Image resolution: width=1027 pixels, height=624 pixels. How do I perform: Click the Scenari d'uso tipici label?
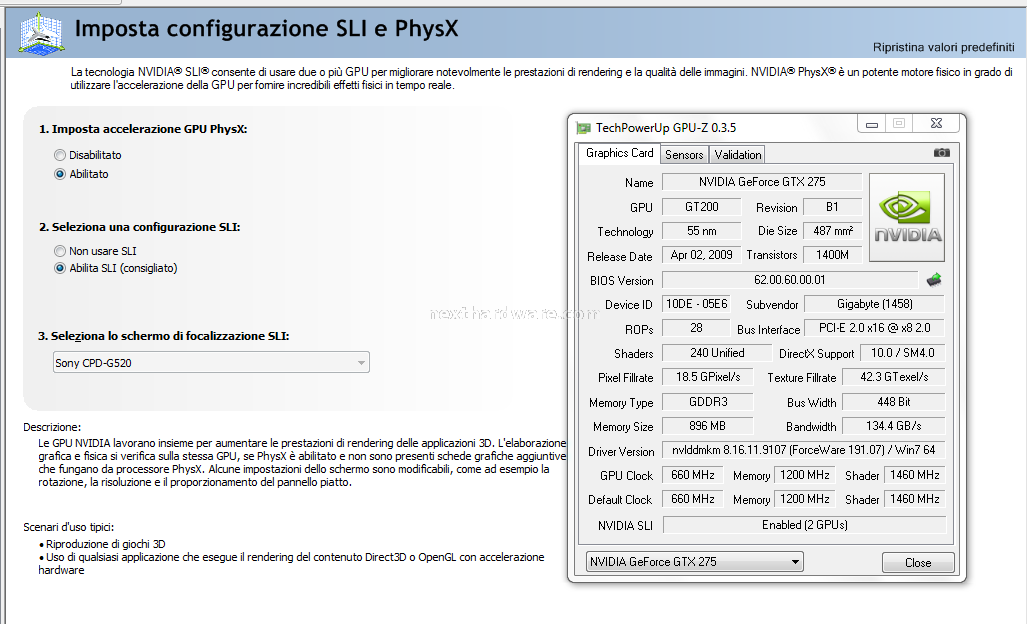(x=69, y=527)
